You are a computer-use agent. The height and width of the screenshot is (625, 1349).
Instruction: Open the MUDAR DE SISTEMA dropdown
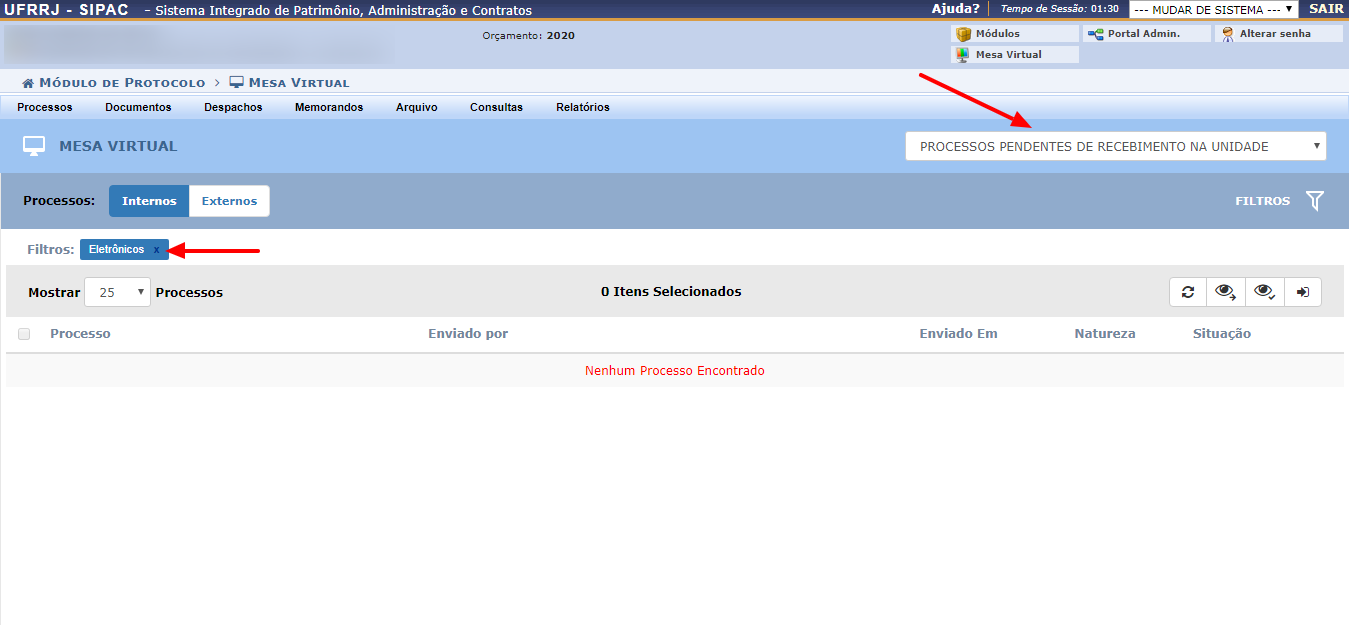[x=1213, y=9]
